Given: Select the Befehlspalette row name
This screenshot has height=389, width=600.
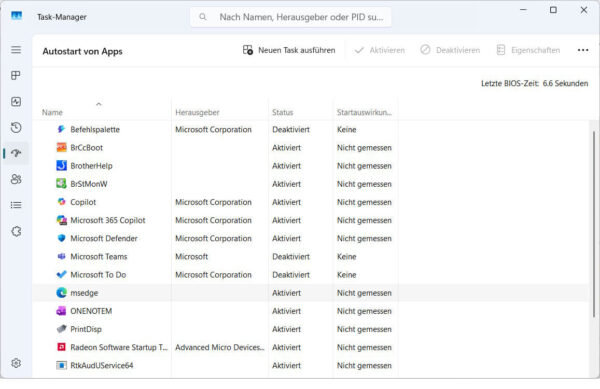Looking at the screenshot, I should (95, 129).
